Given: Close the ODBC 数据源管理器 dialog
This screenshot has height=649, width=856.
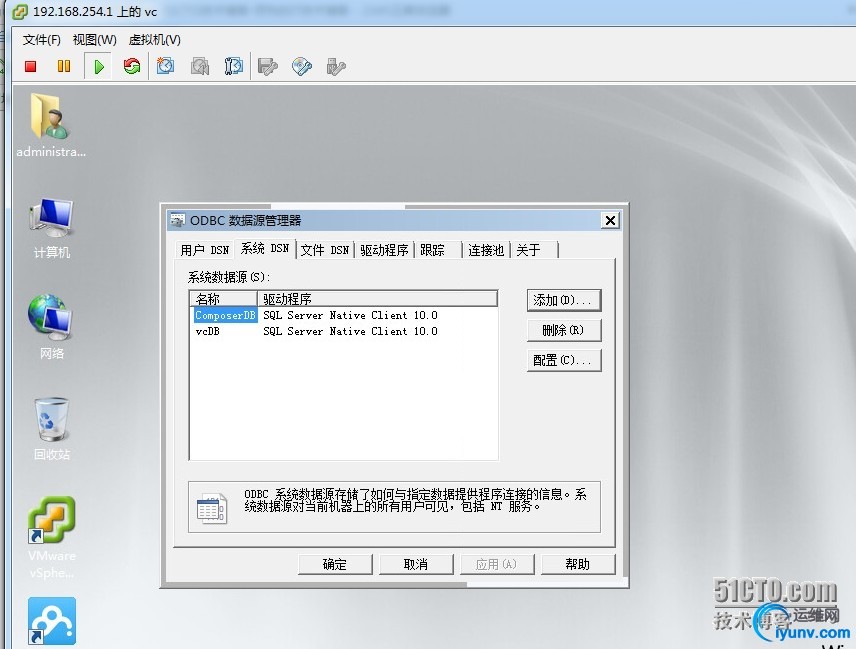Looking at the screenshot, I should (x=610, y=221).
